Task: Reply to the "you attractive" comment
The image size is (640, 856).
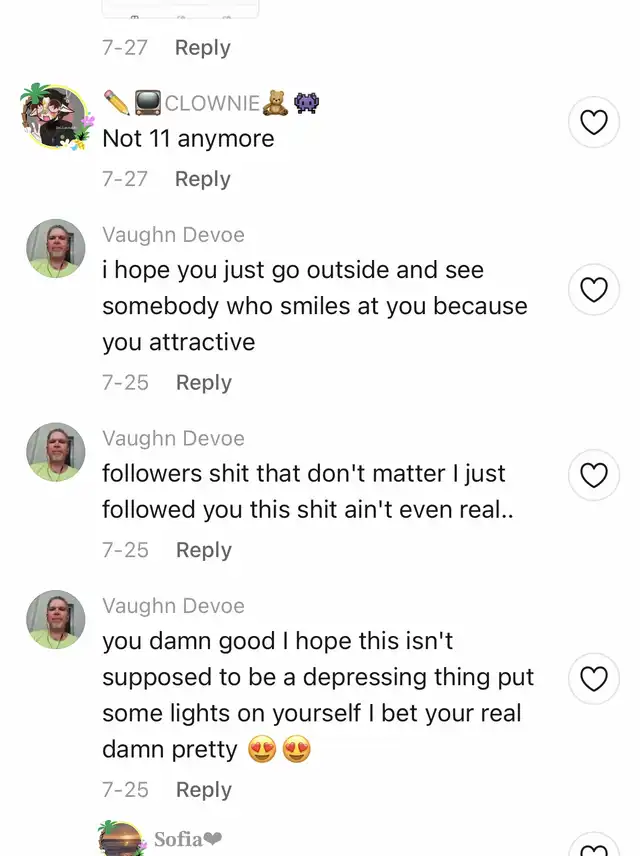Action: (204, 383)
